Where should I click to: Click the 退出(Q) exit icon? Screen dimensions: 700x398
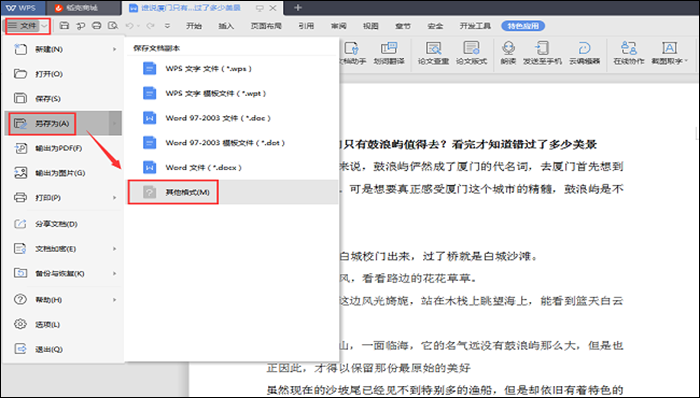[21, 349]
